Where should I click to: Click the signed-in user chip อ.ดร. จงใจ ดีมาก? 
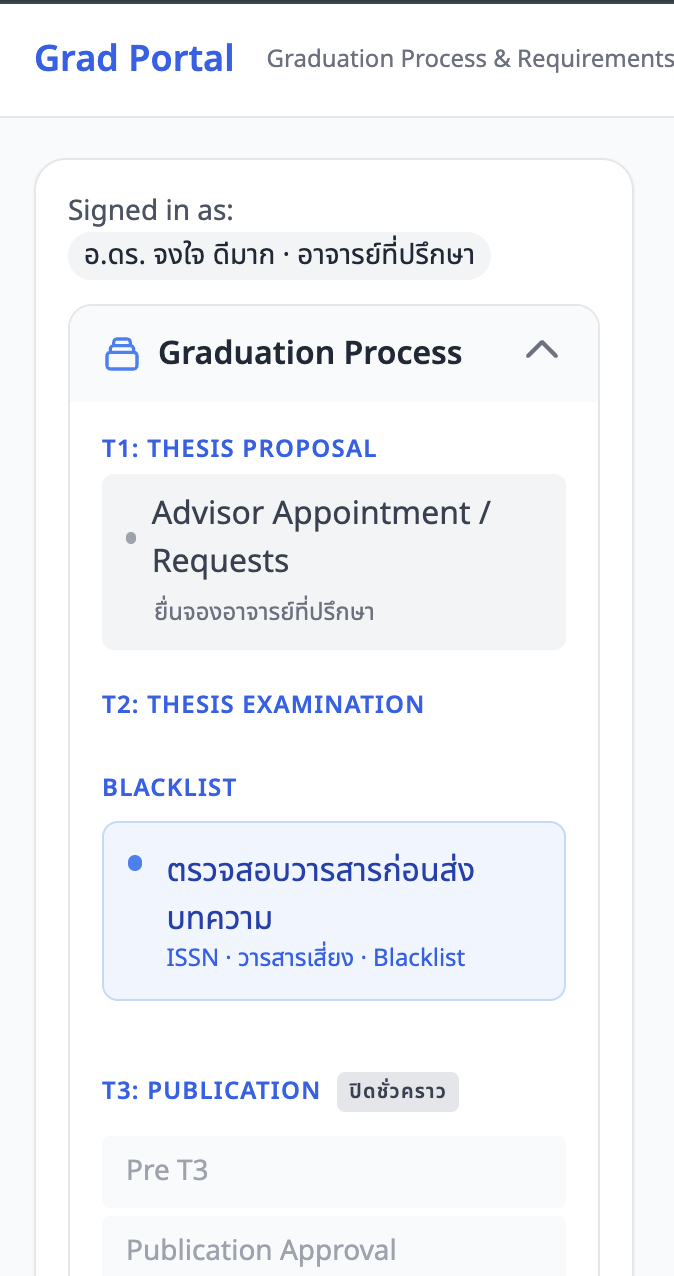[279, 256]
